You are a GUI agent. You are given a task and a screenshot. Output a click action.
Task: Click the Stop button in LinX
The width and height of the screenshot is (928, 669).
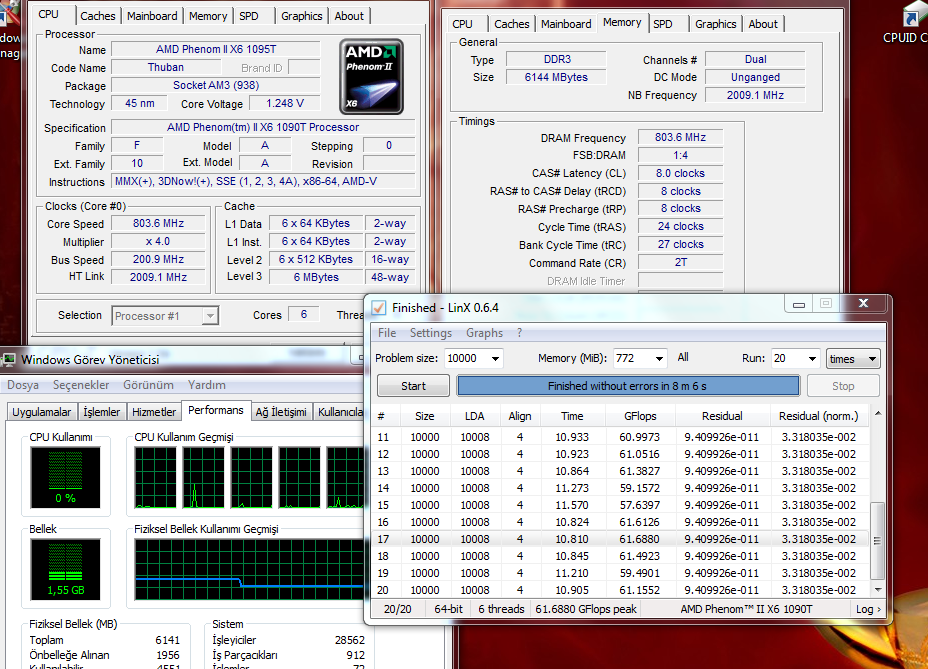click(x=843, y=386)
